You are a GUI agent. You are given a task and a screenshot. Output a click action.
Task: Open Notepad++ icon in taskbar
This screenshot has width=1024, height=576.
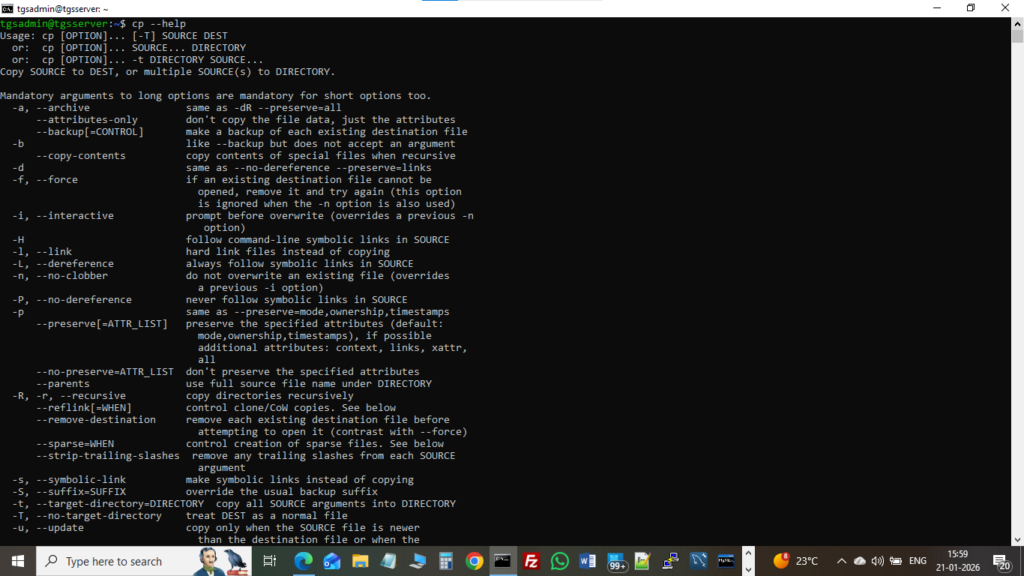tap(643, 561)
